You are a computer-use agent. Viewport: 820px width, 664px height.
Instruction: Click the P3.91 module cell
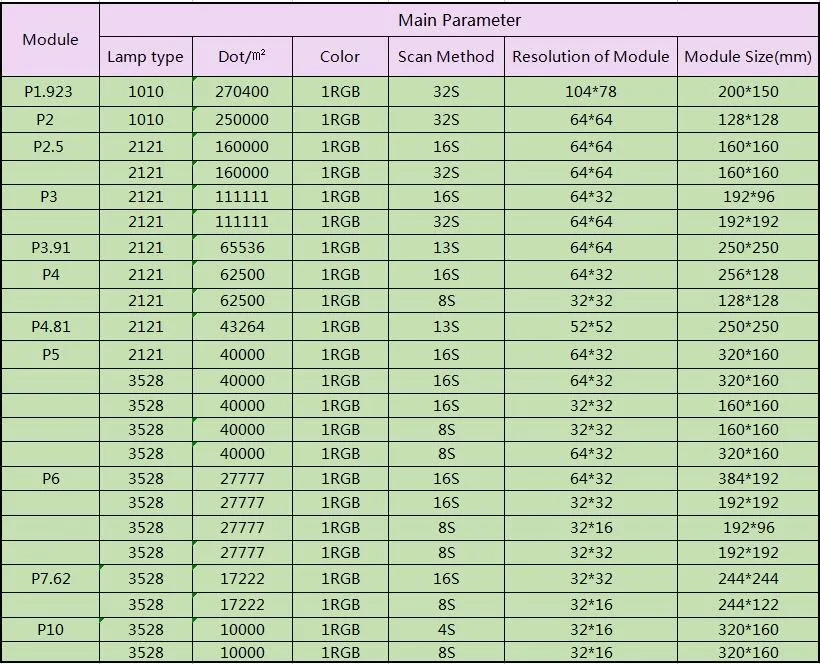tap(50, 247)
